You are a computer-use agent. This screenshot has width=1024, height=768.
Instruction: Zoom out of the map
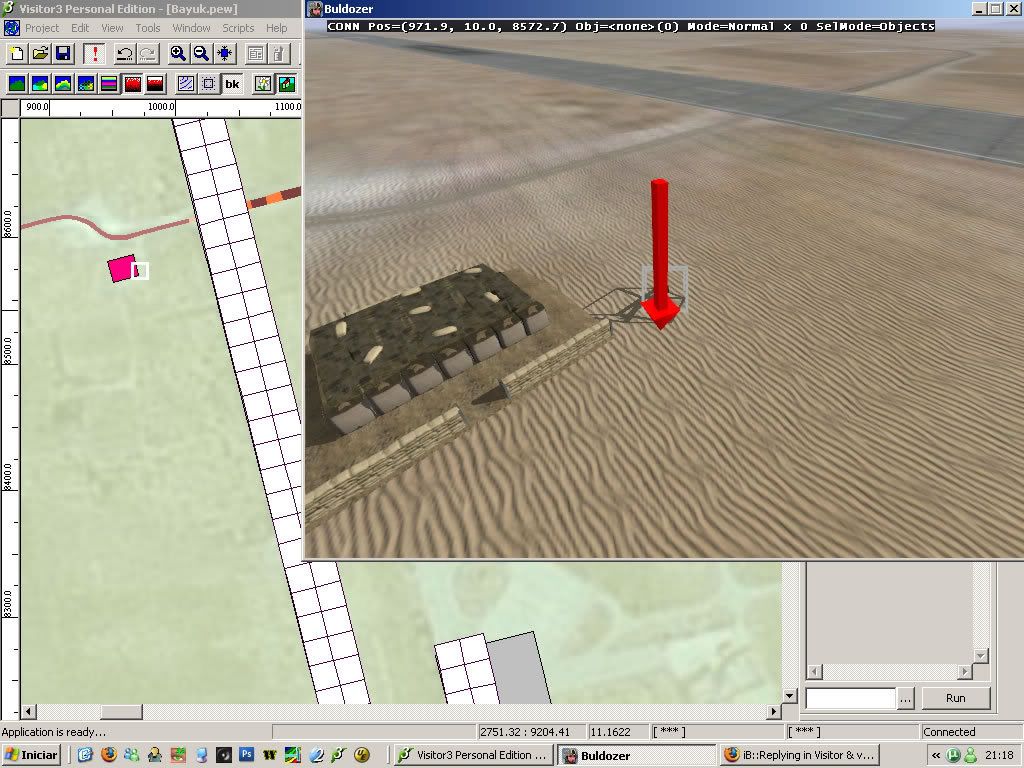point(201,53)
